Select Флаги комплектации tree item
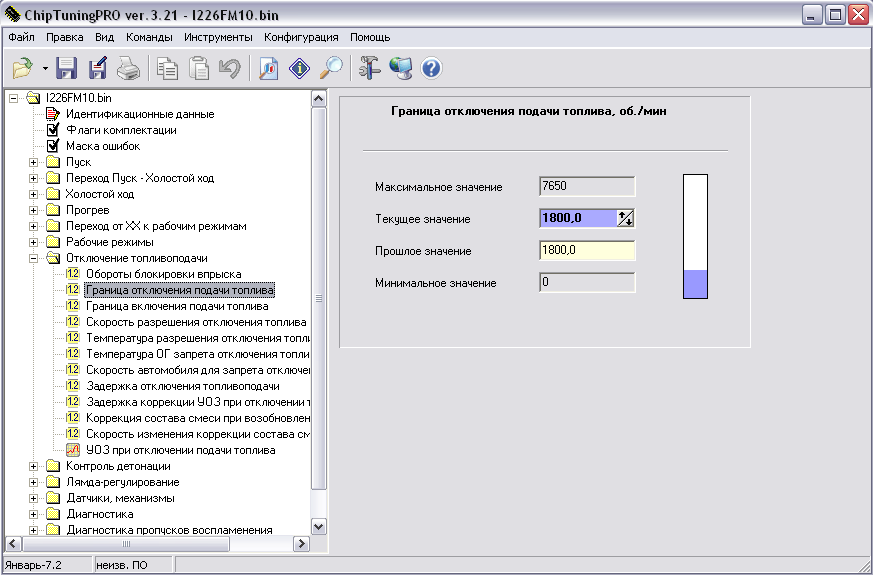Screen dimensions: 873x575 coord(121,130)
